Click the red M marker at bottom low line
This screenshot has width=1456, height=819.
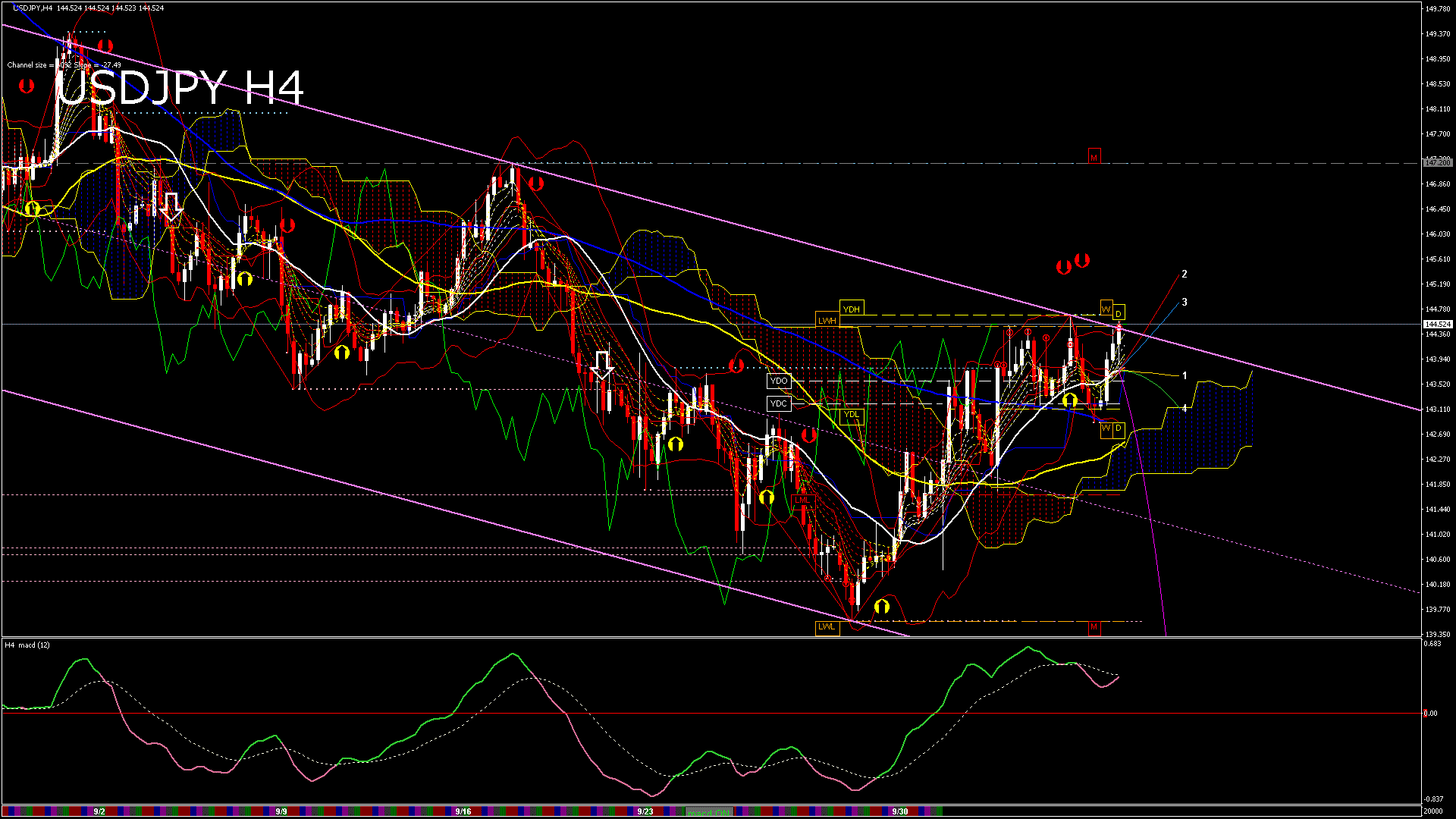pos(1094,627)
